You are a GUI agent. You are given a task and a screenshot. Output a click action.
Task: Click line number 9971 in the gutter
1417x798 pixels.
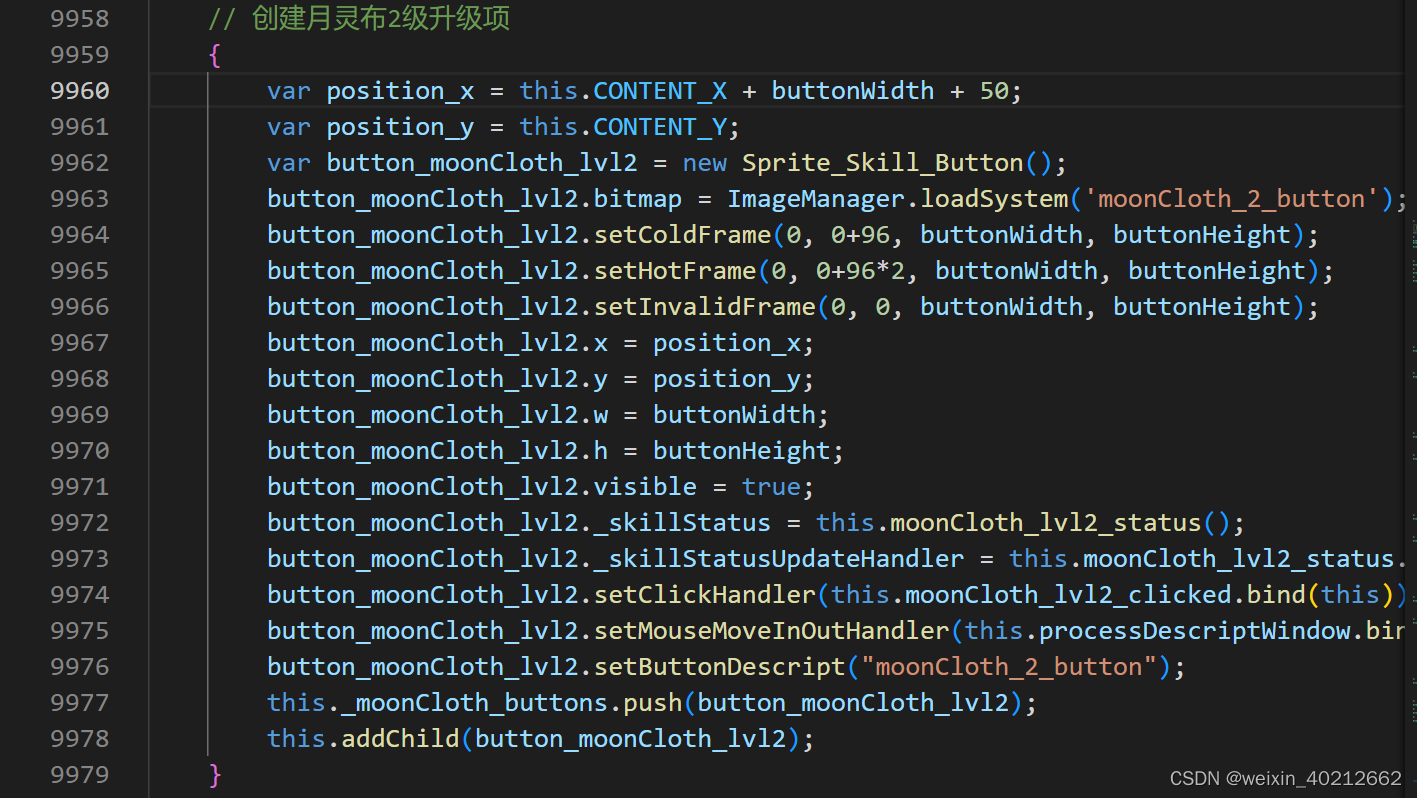pyautogui.click(x=80, y=487)
